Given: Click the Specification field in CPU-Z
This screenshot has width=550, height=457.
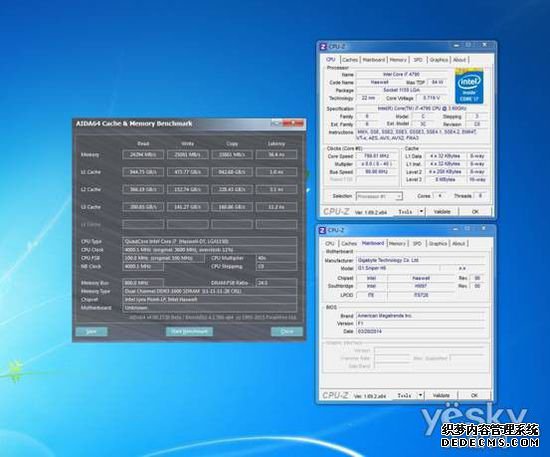Looking at the screenshot, I should tap(422, 108).
